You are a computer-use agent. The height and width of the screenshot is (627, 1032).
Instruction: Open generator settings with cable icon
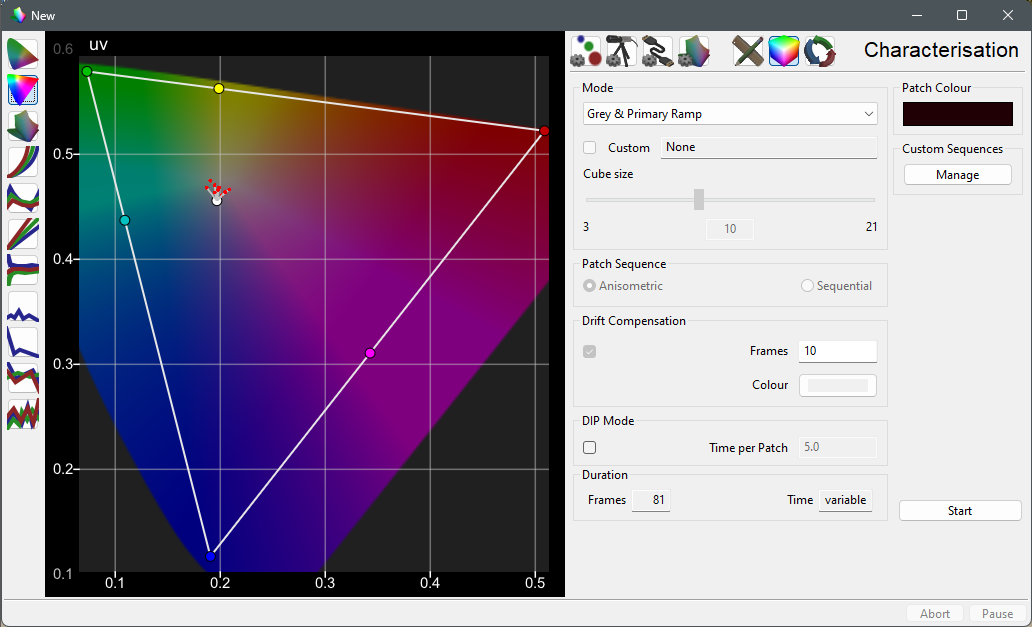(657, 51)
